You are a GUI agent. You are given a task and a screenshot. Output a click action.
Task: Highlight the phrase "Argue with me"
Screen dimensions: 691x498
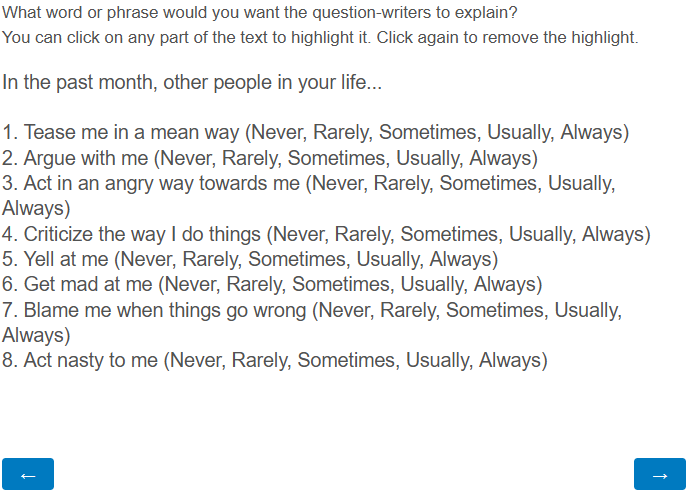click(x=87, y=158)
